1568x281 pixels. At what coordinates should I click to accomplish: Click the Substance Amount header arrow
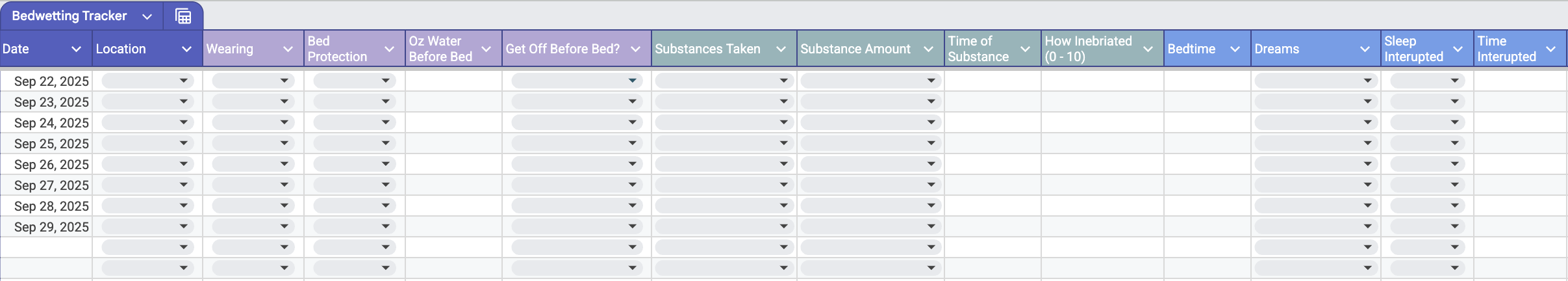pos(928,49)
